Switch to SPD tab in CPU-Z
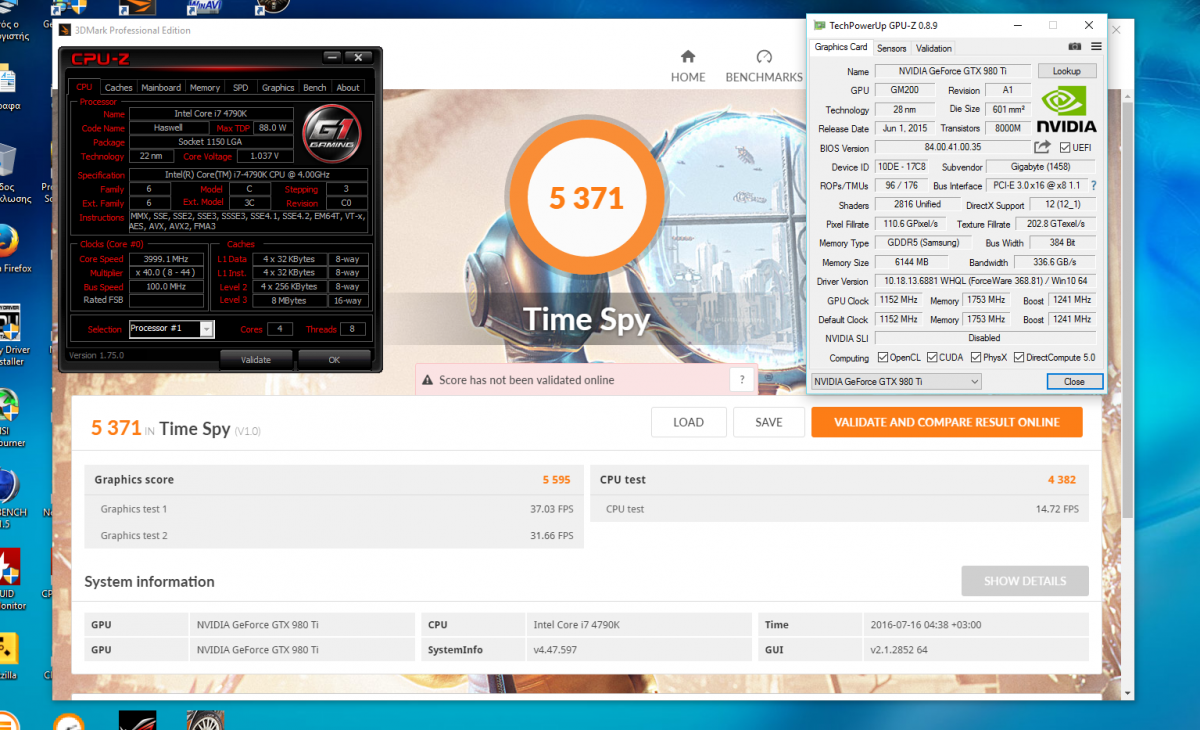The height and width of the screenshot is (730, 1200). click(x=241, y=88)
